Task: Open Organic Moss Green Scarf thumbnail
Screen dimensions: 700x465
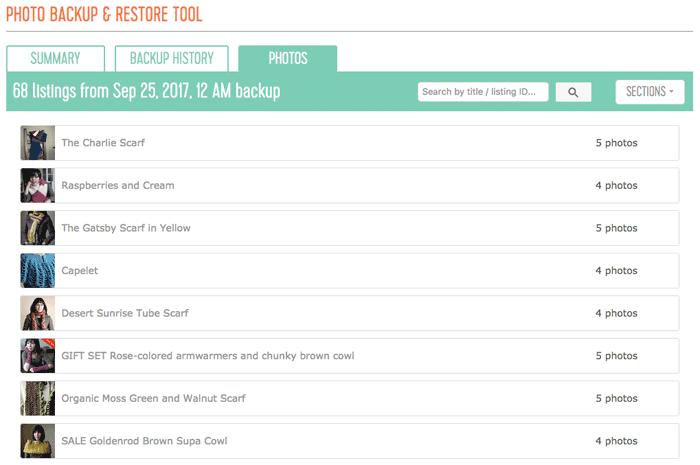Action: (x=38, y=399)
